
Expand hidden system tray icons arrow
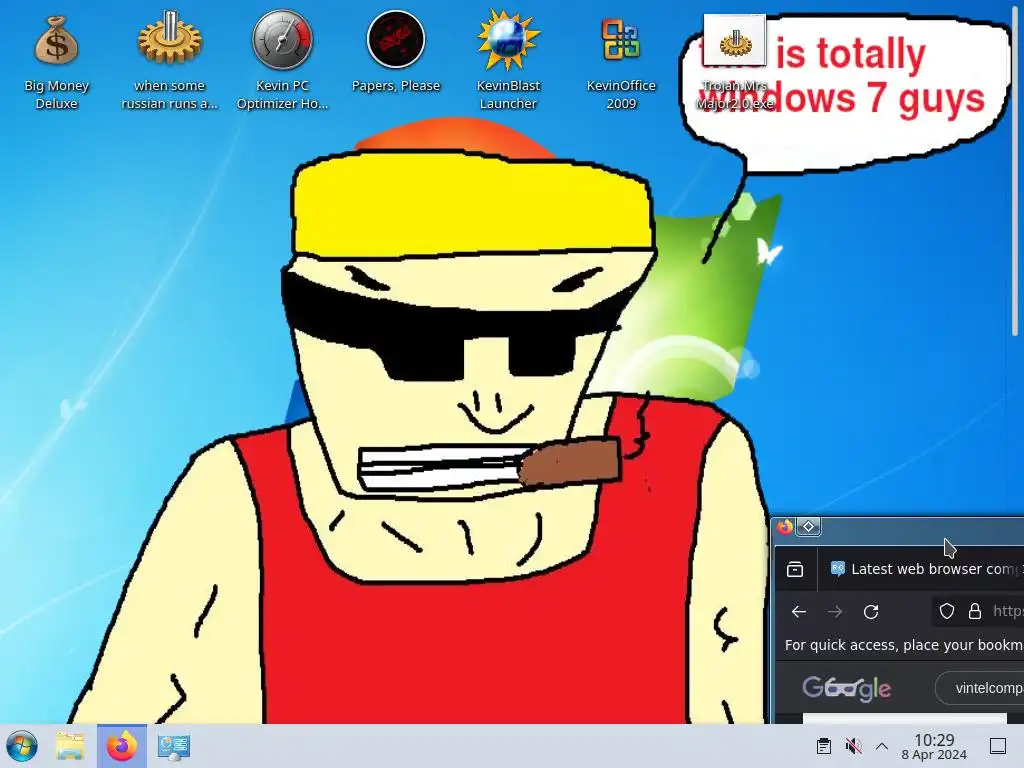[x=882, y=746]
